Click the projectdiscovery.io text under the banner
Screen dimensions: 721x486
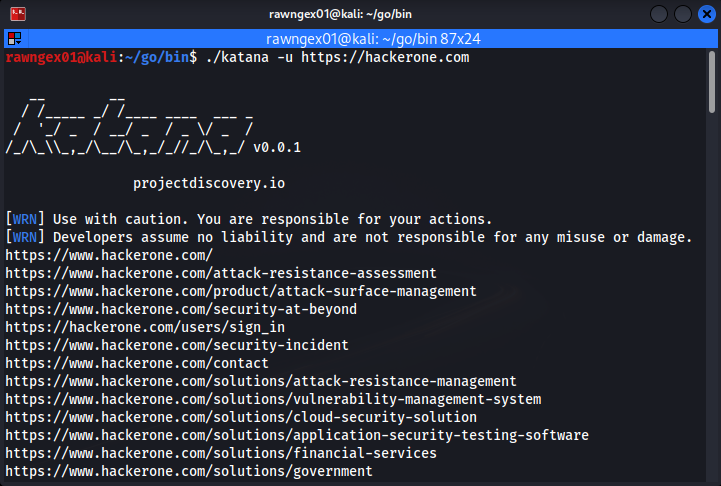209,184
